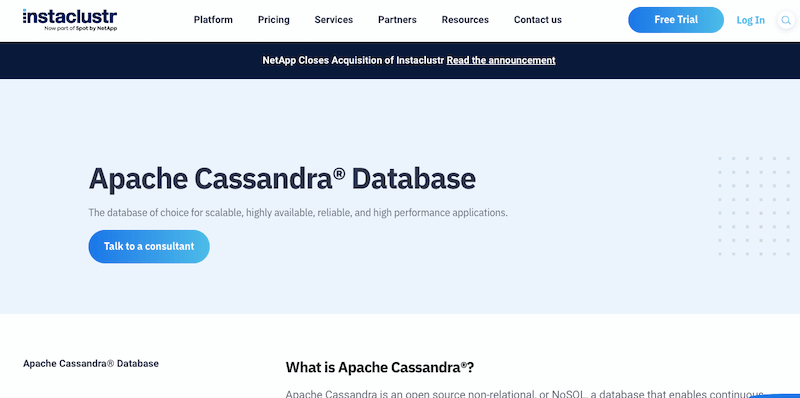Select Apache Cassandra® Database sidebar link
The width and height of the screenshot is (800, 398).
point(91,363)
